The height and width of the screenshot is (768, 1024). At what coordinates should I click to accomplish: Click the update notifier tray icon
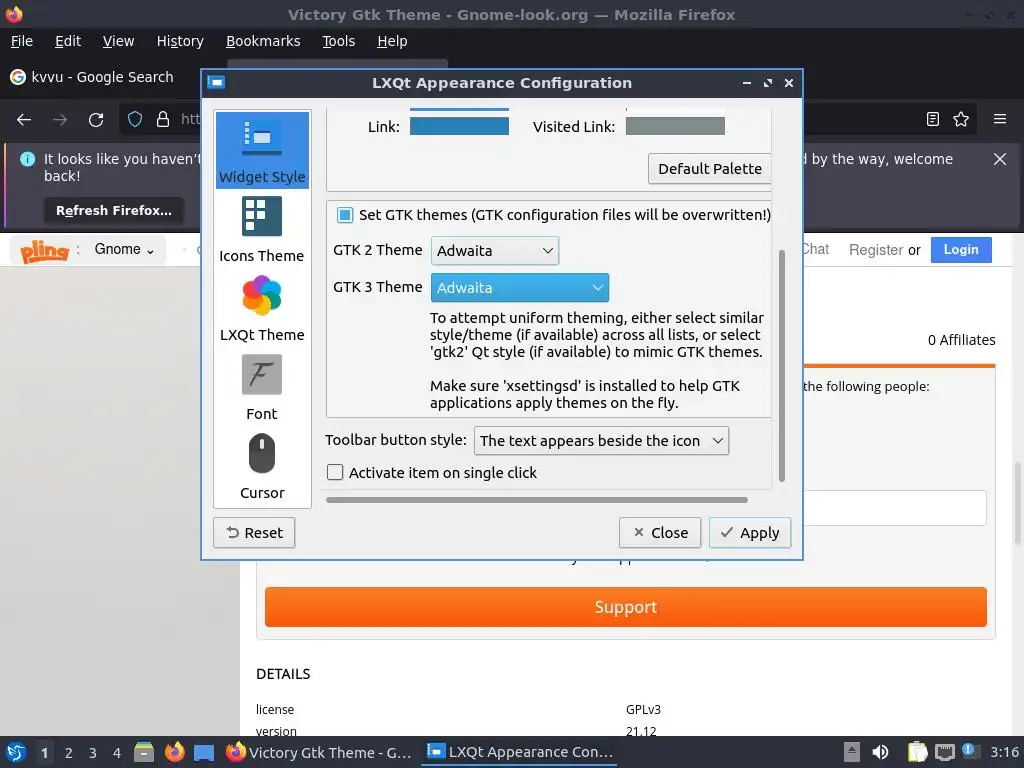coord(970,752)
